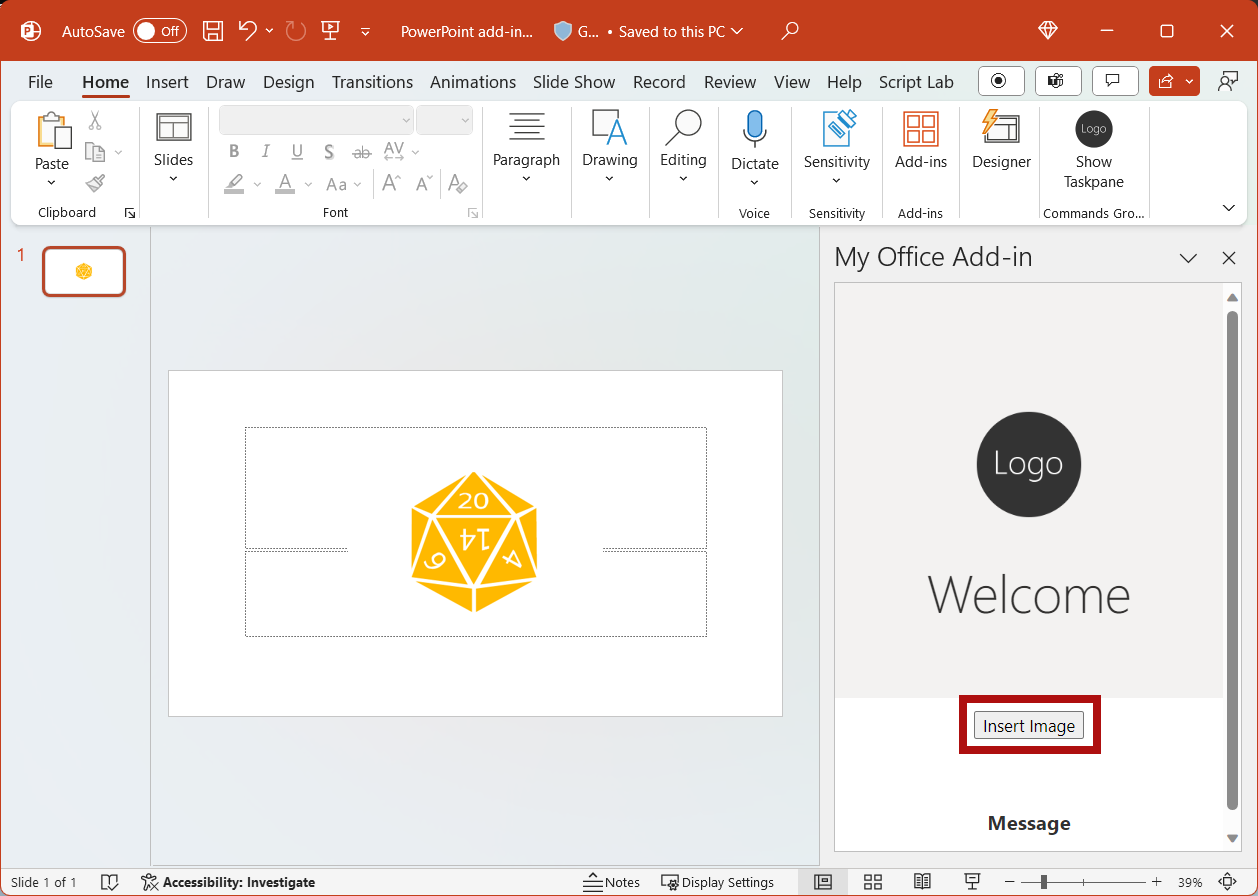Viewport: 1258px width, 896px height.
Task: Open the font name combo box
Action: [316, 120]
